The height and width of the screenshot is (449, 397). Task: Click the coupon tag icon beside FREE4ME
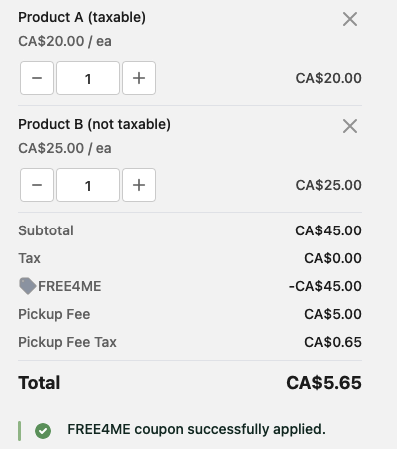(27, 286)
